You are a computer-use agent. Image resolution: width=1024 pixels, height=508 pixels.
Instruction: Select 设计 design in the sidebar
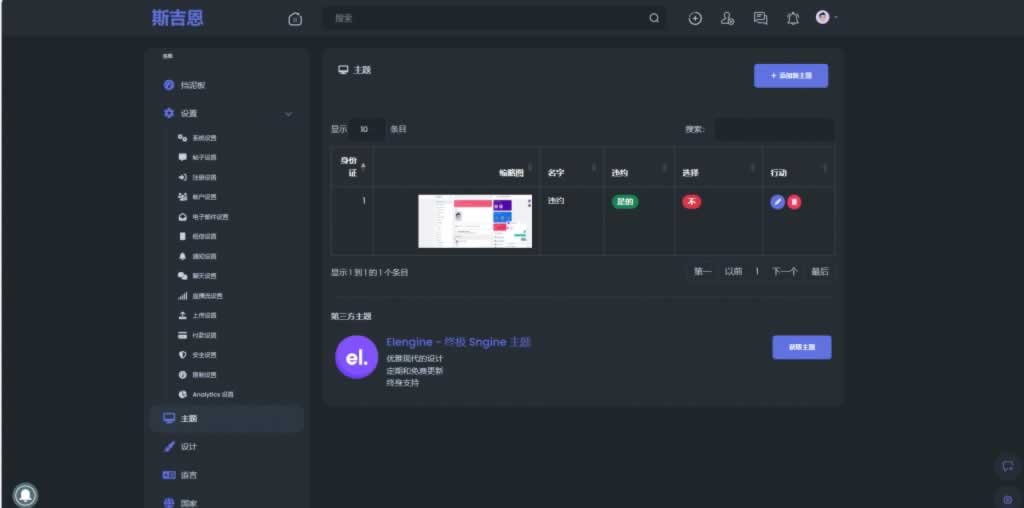point(188,447)
